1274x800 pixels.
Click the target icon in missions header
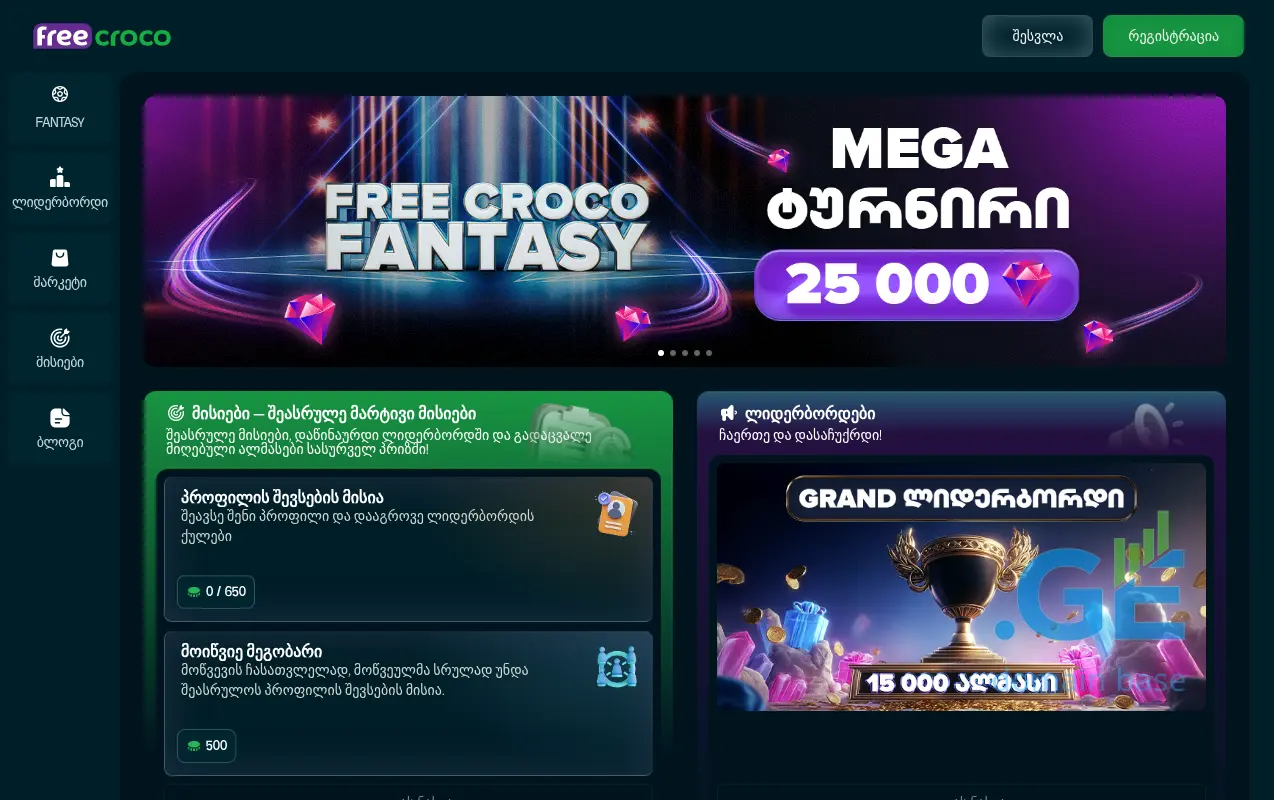click(x=176, y=413)
